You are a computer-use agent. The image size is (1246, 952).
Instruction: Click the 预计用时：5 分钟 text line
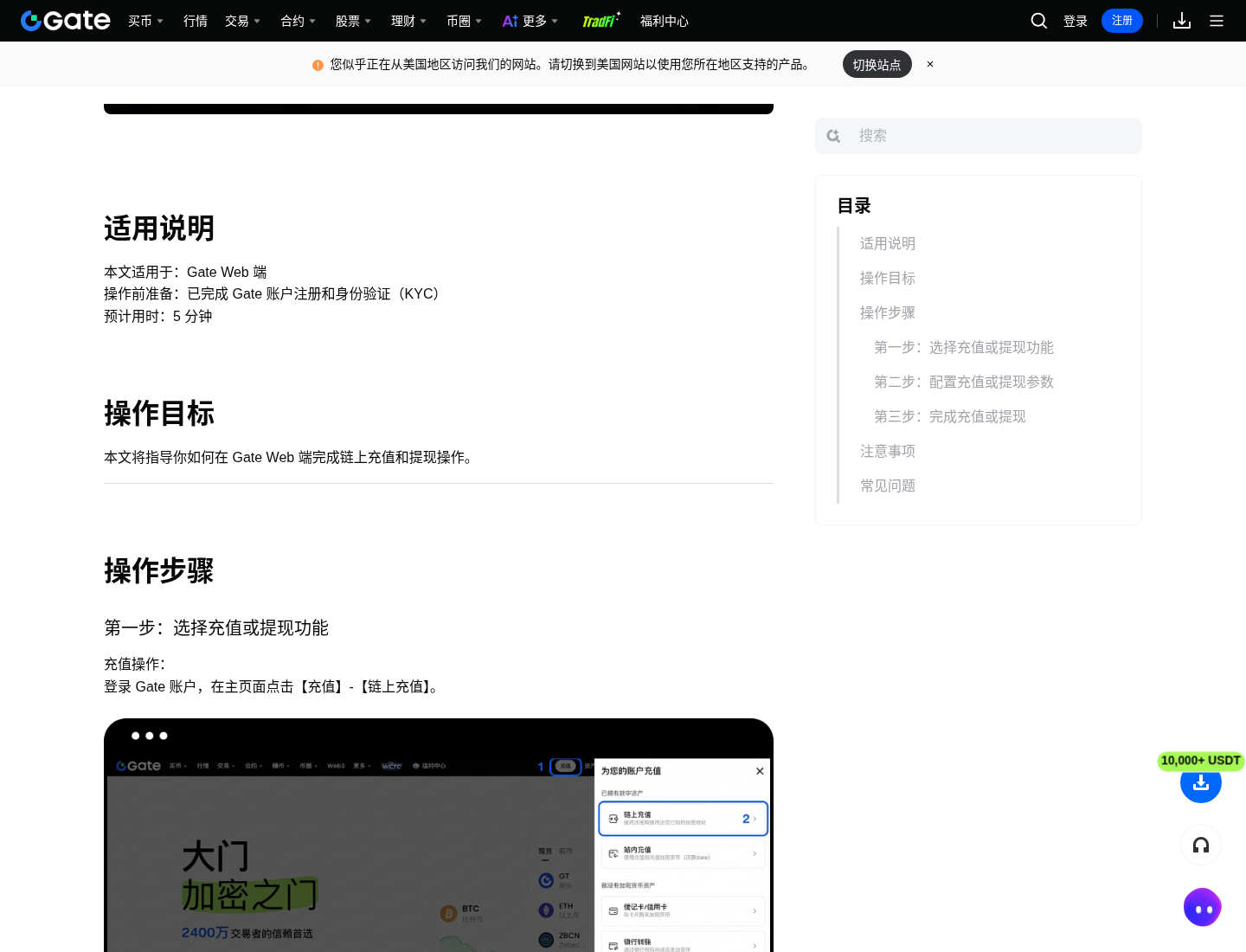(x=158, y=317)
